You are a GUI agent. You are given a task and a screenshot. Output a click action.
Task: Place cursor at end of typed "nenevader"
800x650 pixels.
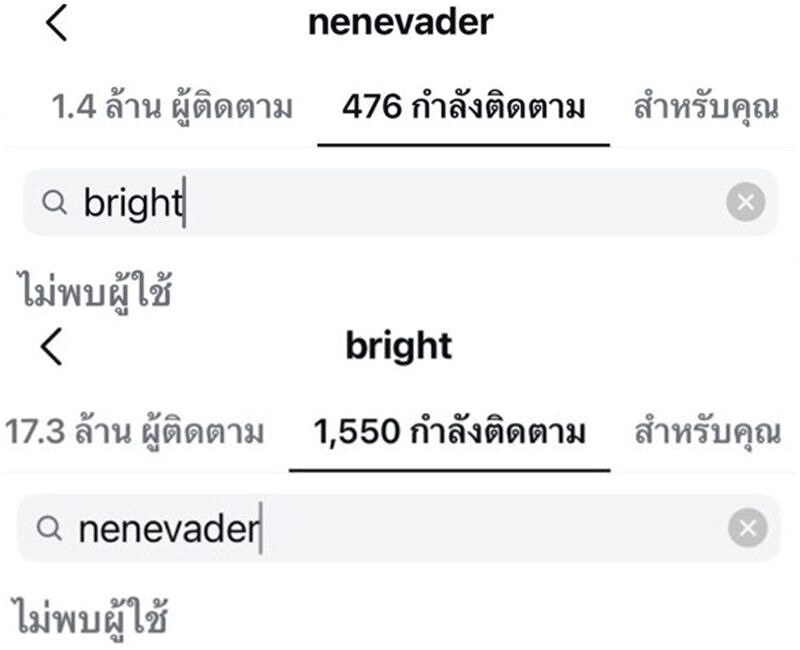259,529
